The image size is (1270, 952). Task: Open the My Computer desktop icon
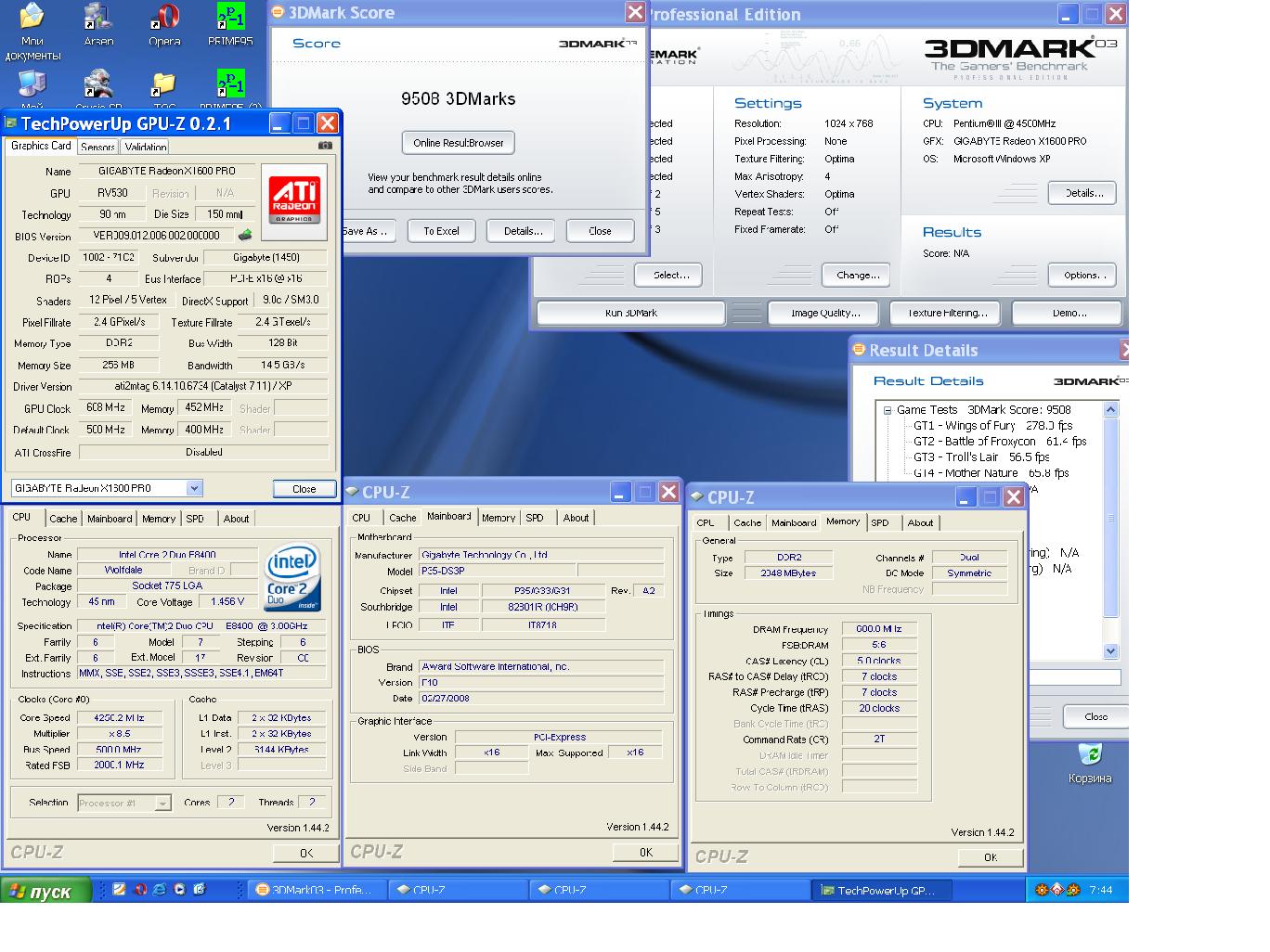[x=32, y=90]
